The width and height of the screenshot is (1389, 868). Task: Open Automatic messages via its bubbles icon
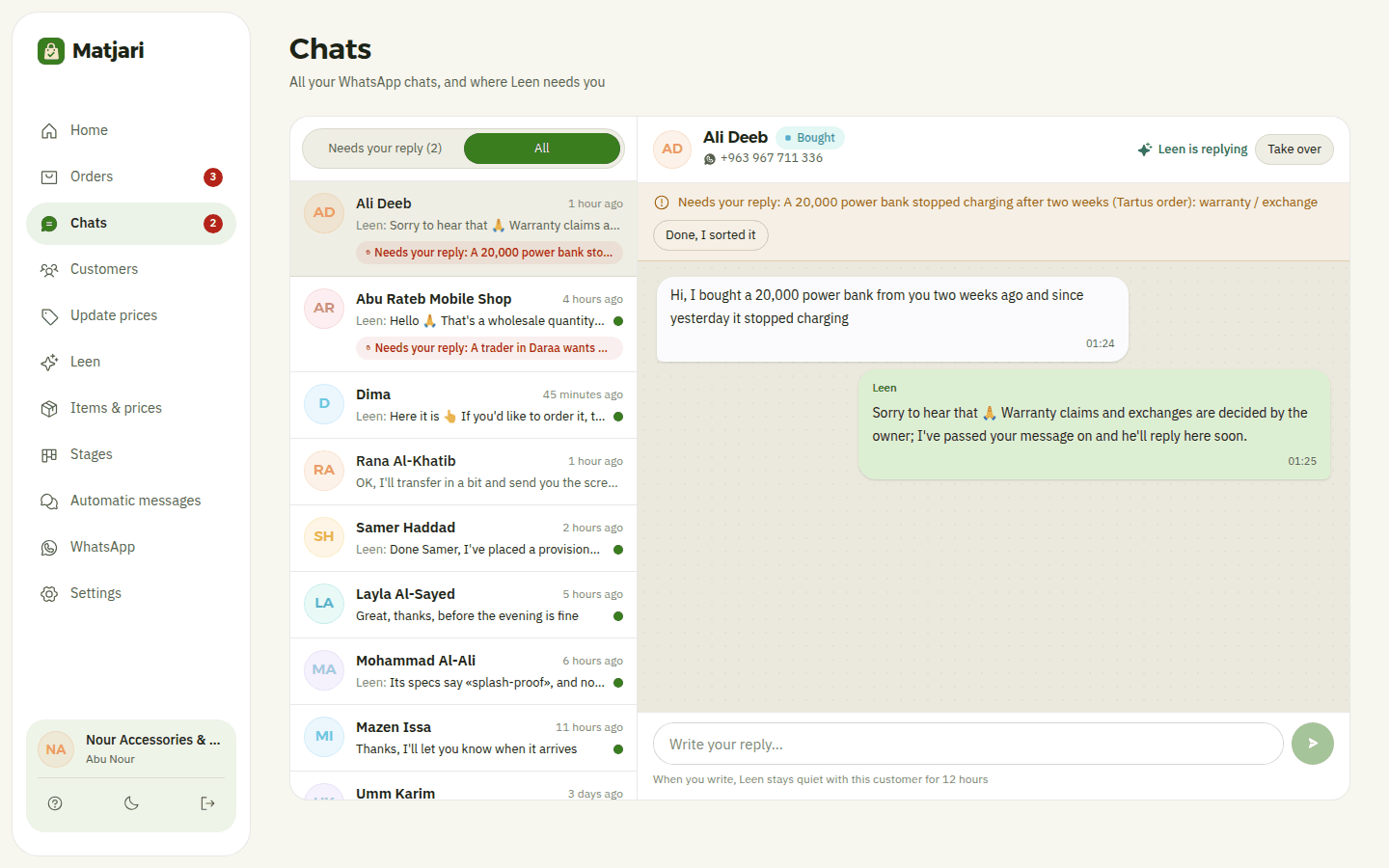click(49, 502)
